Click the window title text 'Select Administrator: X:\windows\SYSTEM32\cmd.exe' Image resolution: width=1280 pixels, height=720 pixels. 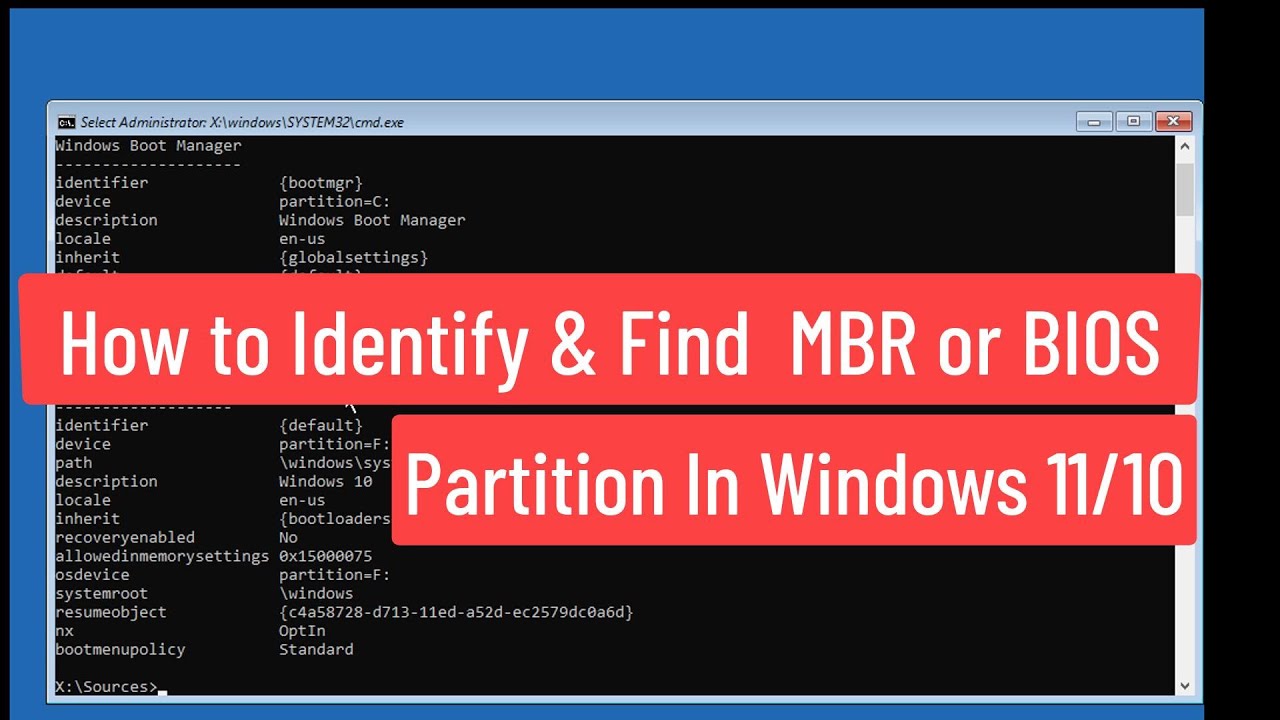[x=242, y=122]
